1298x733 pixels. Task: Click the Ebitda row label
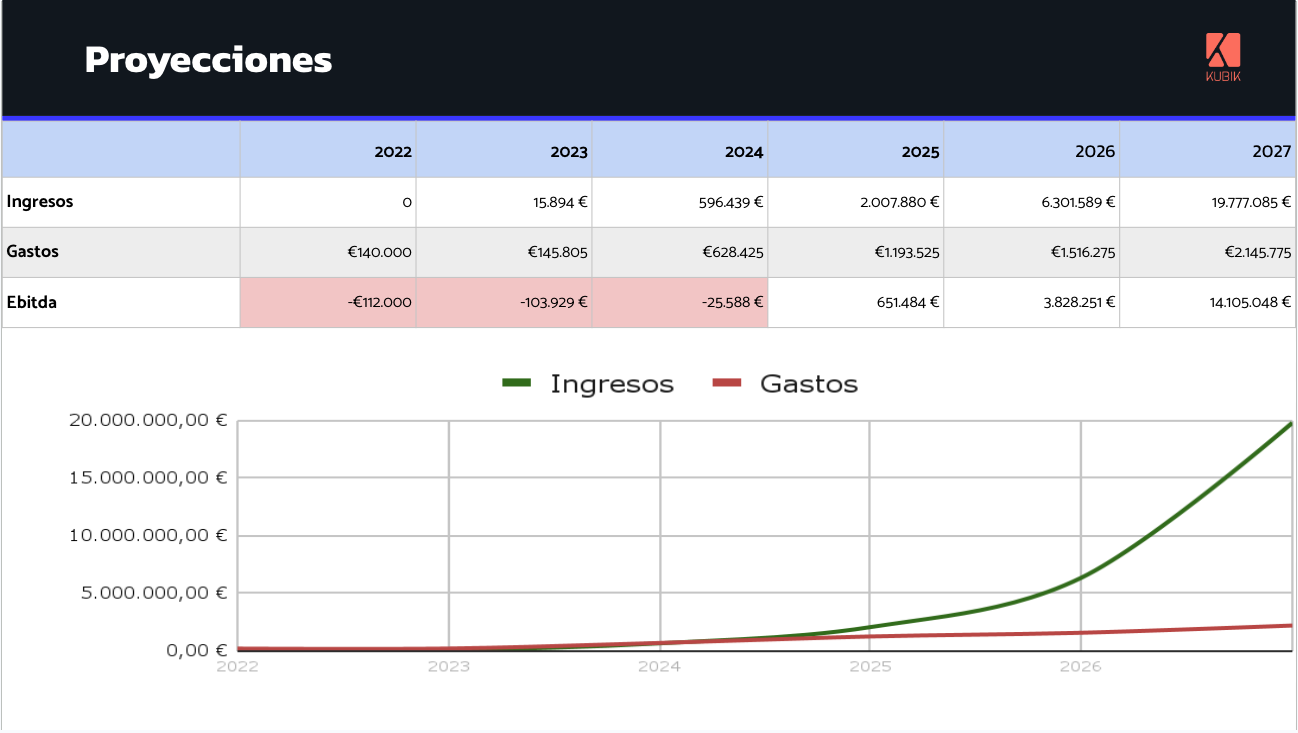[32, 302]
